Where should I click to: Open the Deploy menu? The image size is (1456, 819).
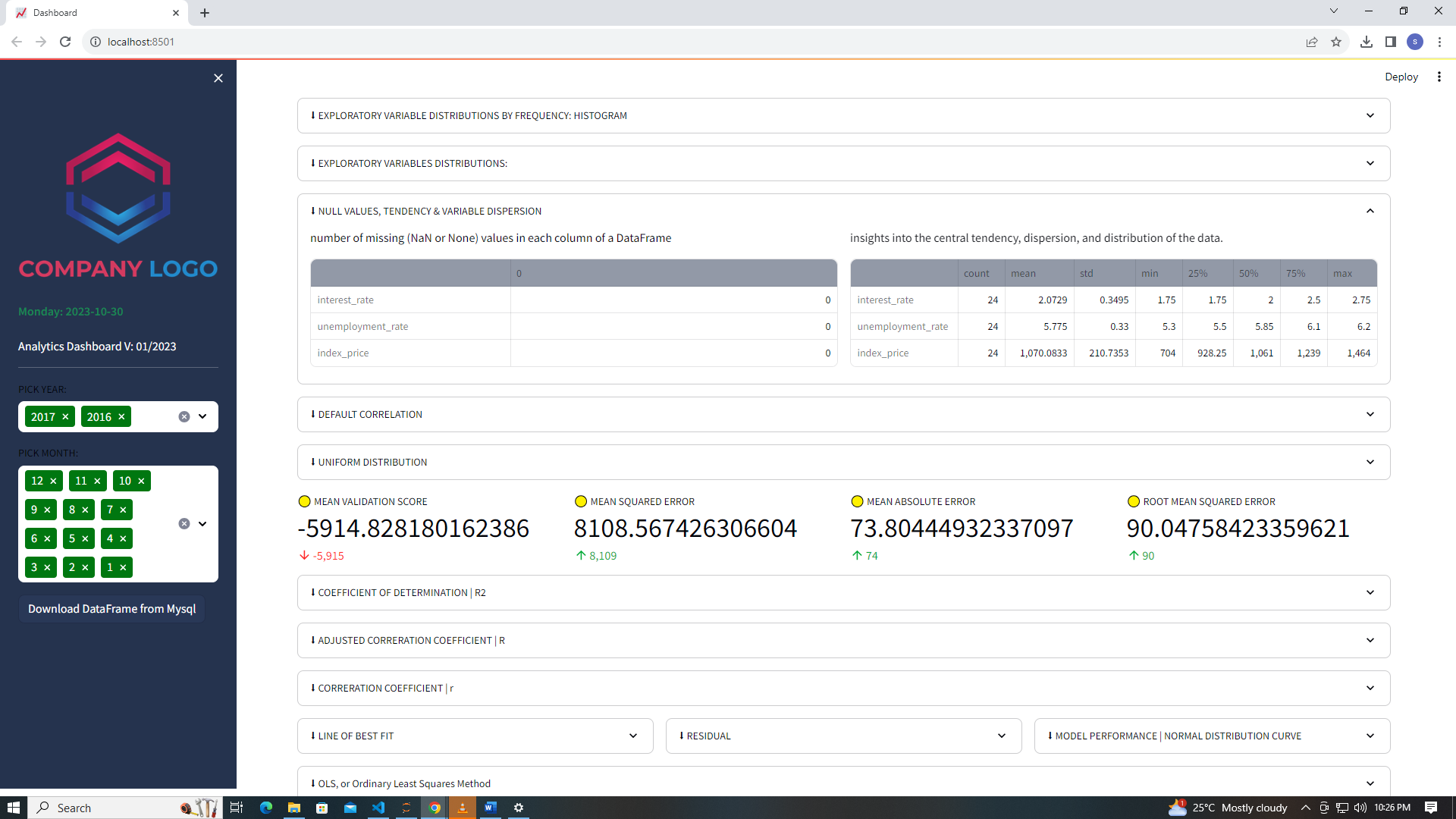point(1402,77)
